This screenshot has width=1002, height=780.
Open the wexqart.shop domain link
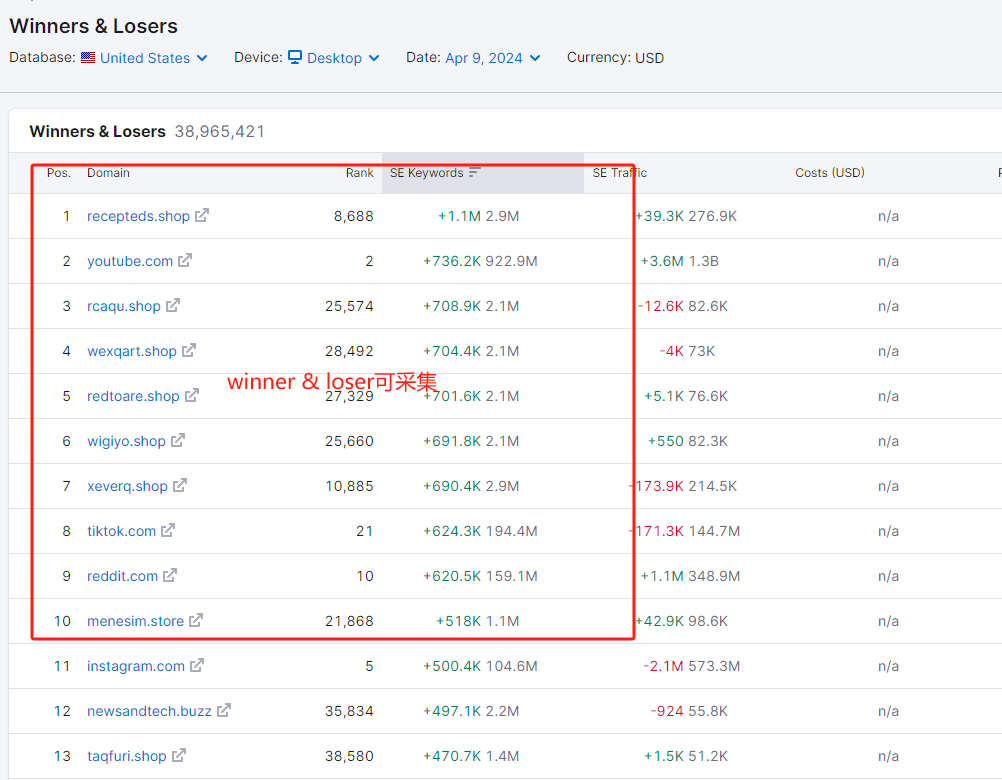point(132,351)
